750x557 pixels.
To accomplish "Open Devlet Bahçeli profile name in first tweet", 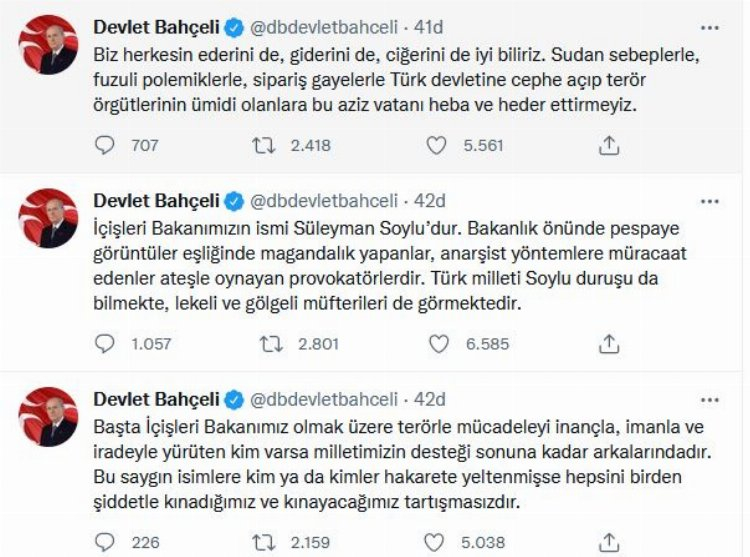I will pos(157,27).
